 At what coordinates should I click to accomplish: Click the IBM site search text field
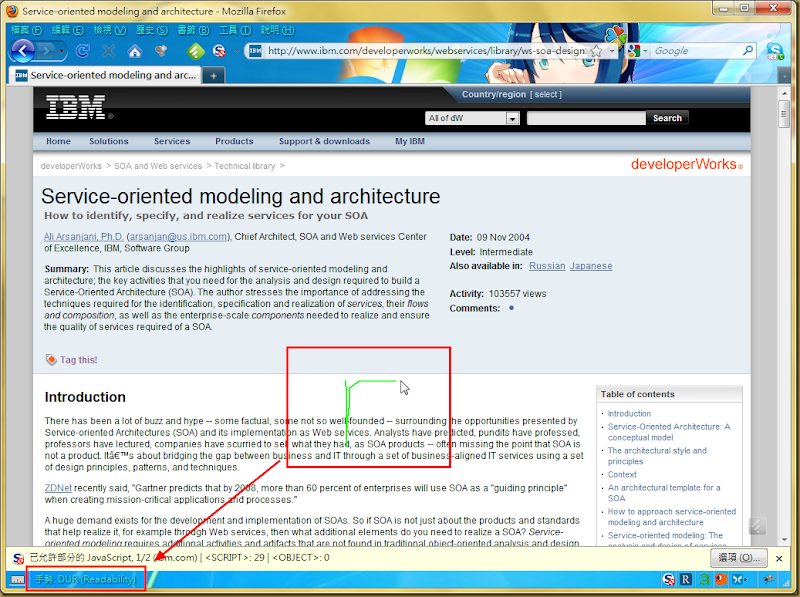(586, 118)
